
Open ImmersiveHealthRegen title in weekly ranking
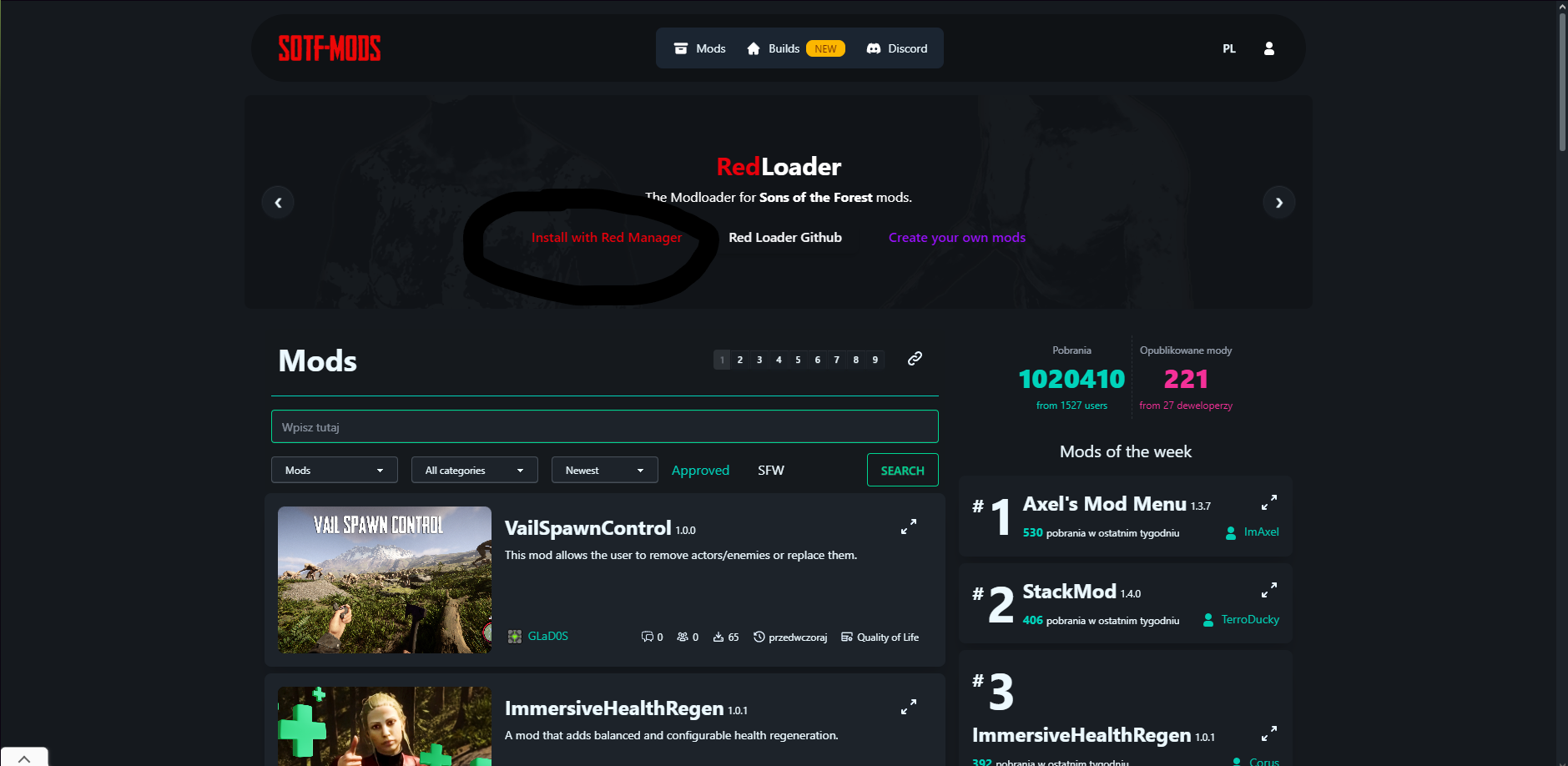coord(1081,735)
